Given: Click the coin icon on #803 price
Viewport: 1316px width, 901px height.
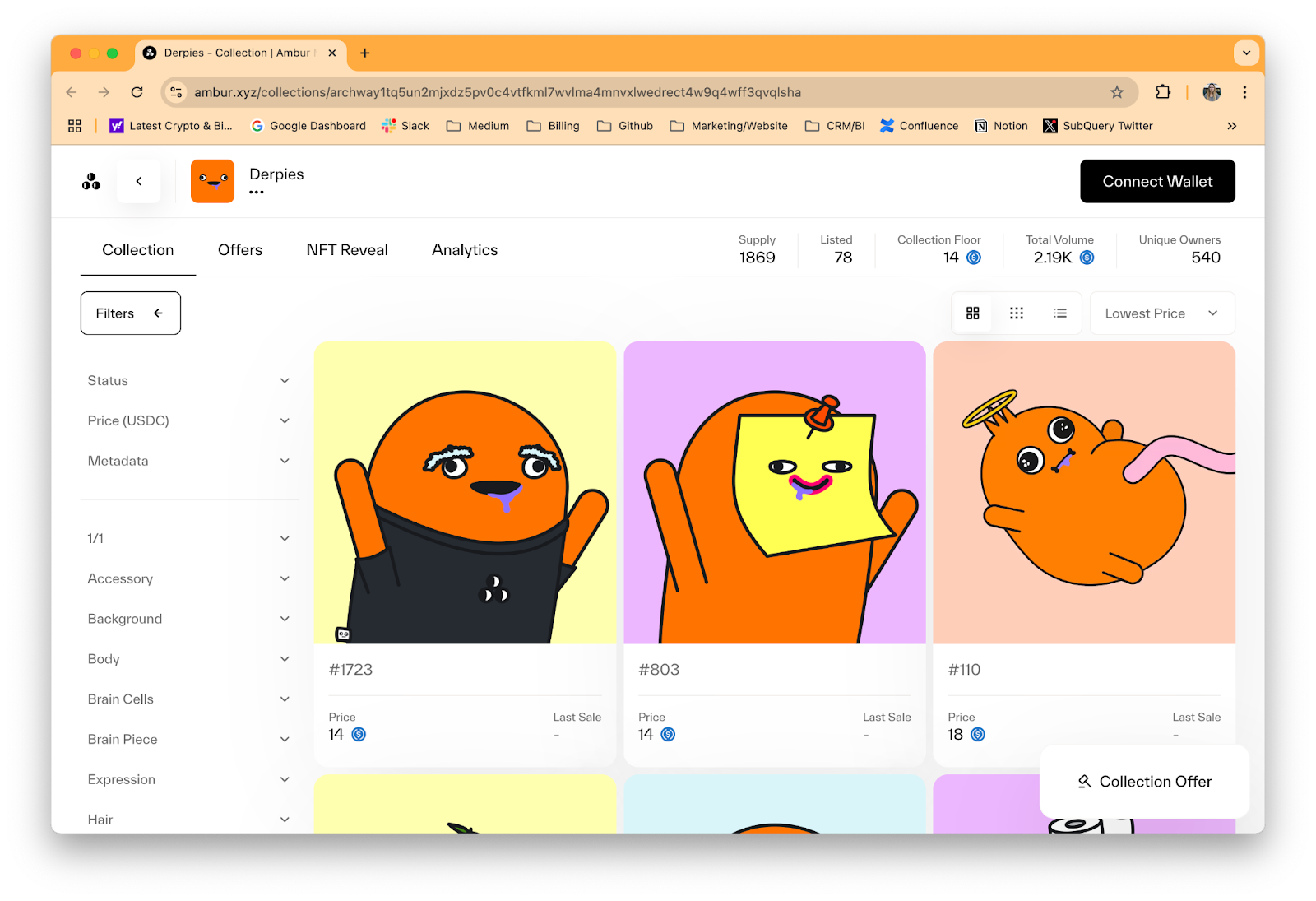Looking at the screenshot, I should (x=668, y=734).
